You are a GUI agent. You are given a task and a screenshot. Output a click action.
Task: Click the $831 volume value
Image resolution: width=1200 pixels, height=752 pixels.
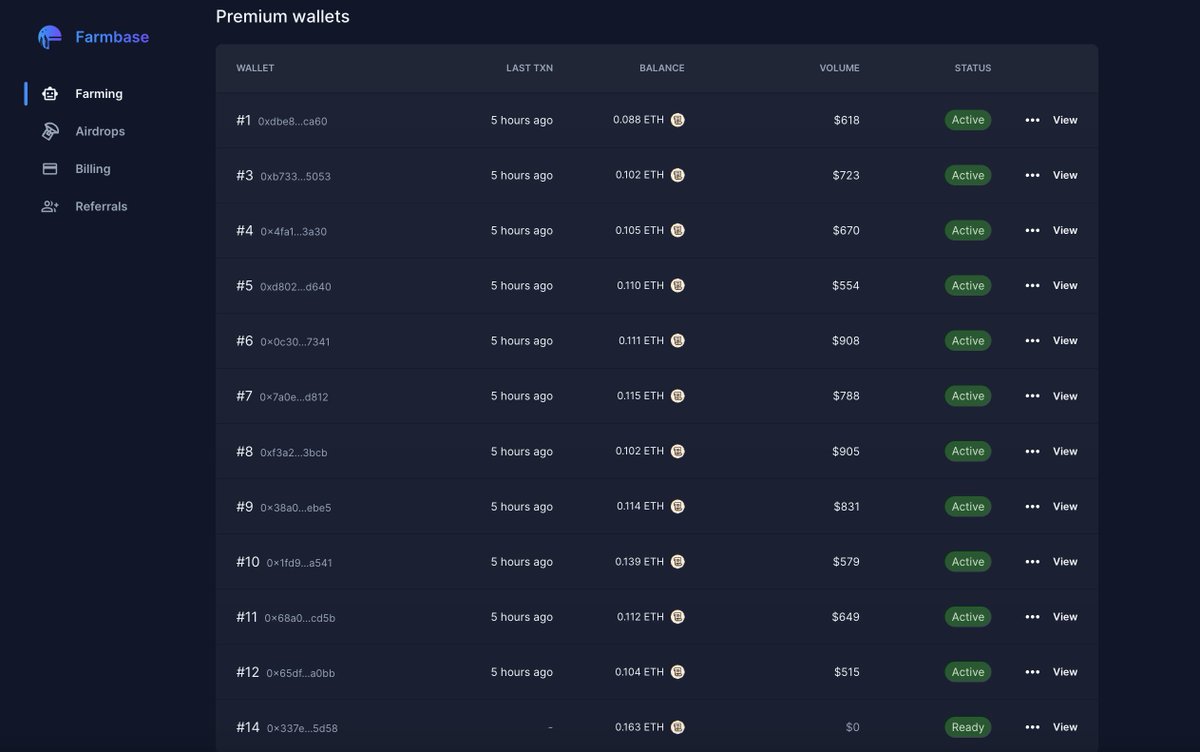click(846, 506)
